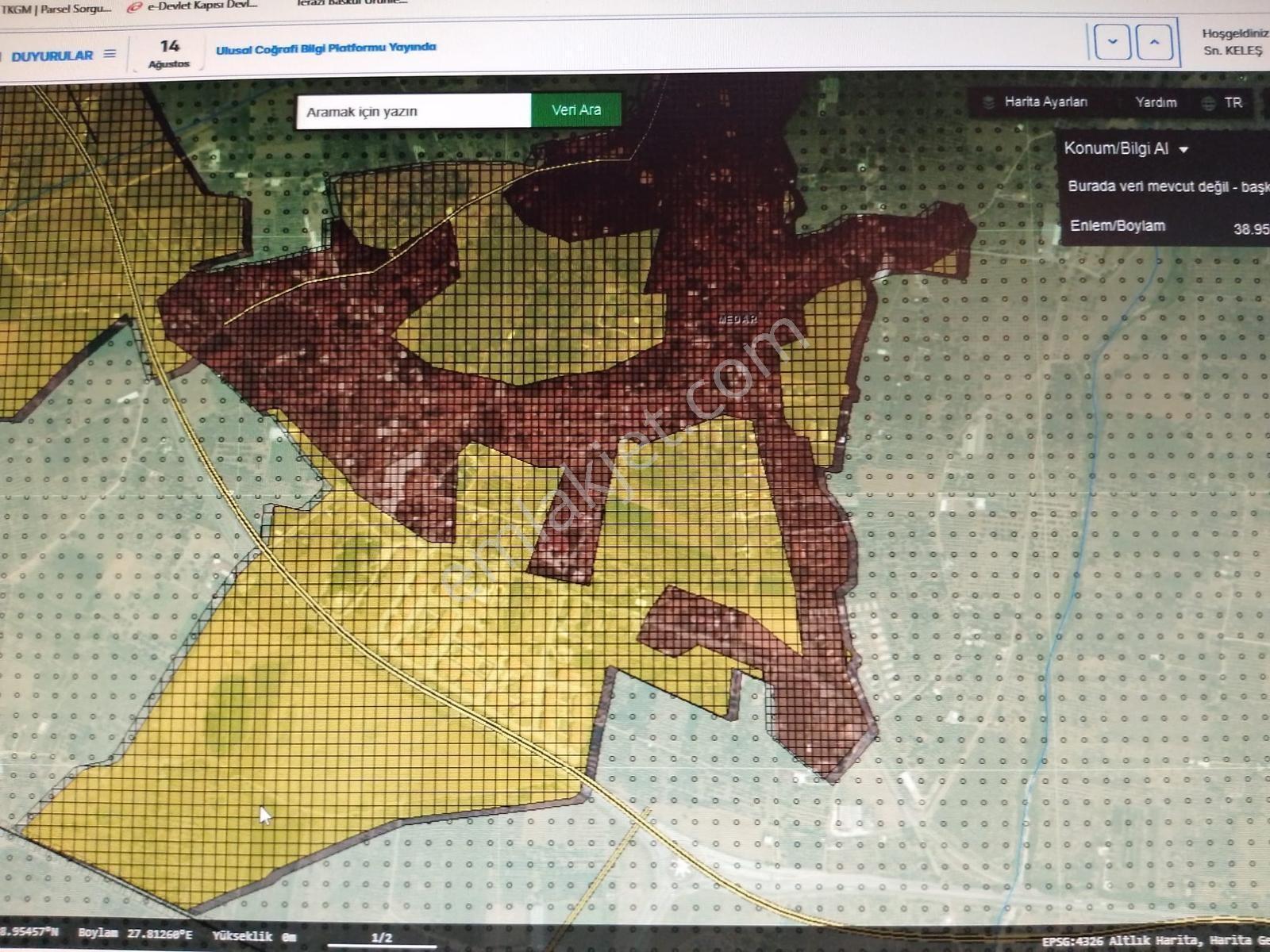The width and height of the screenshot is (1270, 952).
Task: Switch to the e-Devlet Kapısı tab
Action: tap(202, 6)
